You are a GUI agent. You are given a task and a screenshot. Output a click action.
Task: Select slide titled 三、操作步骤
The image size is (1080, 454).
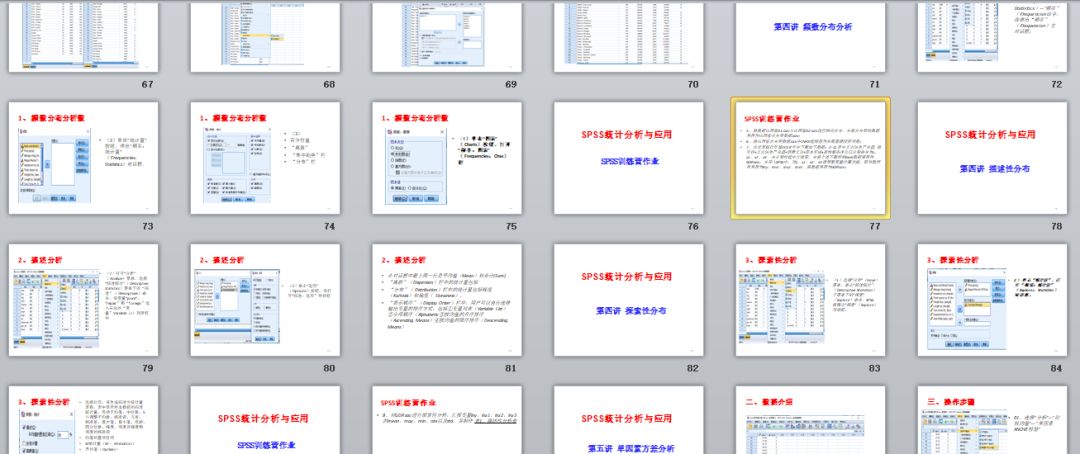tap(993, 420)
